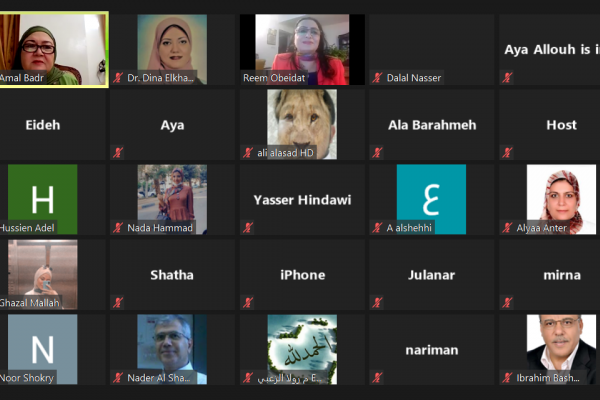
Task: Click the muted mic icon on the iPhone tile
Action: (248, 303)
